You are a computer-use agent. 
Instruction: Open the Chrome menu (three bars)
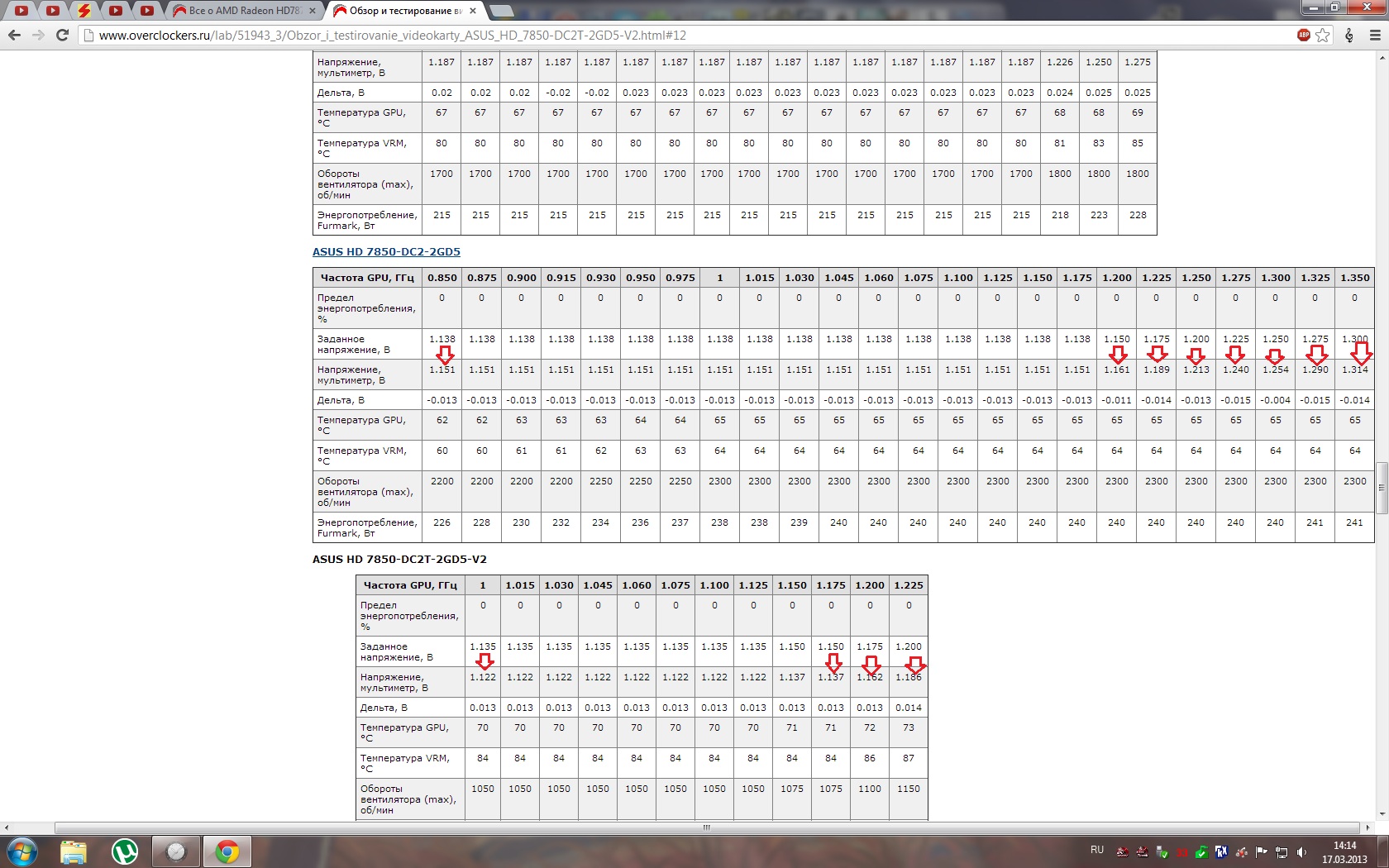pyautogui.click(x=1375, y=35)
